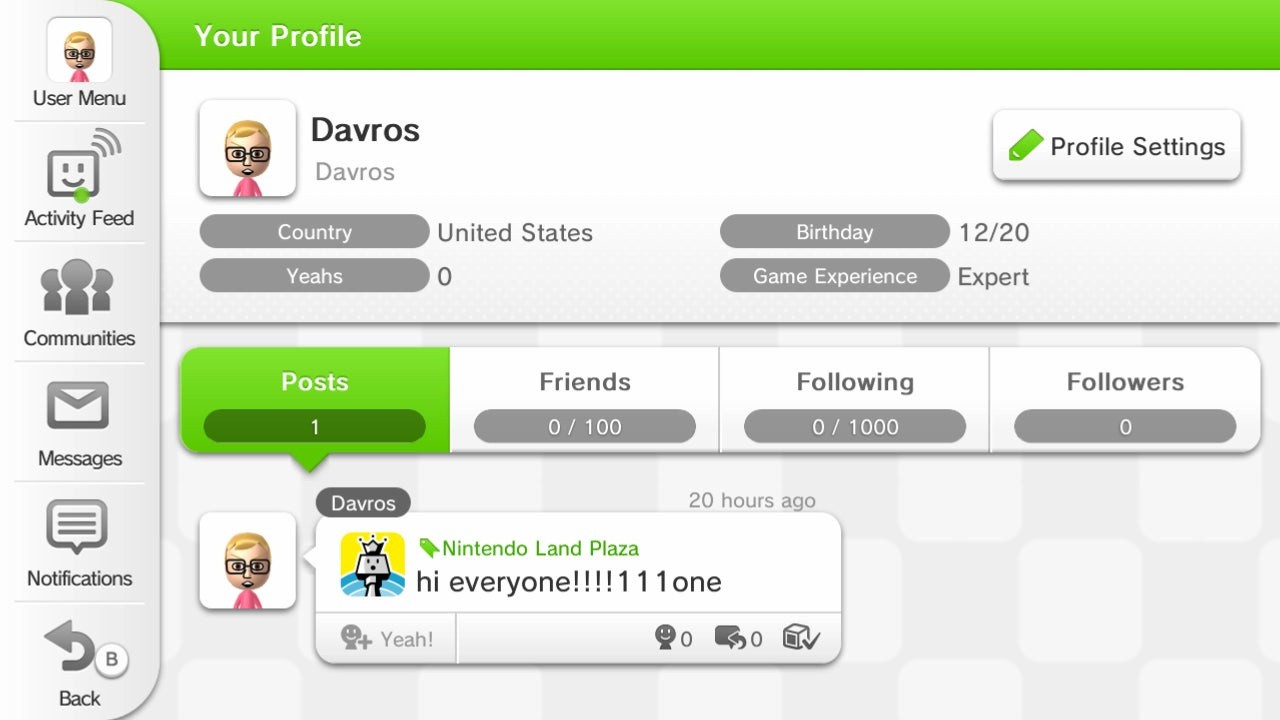Switch to the Friends tab
Viewport: 1280px width, 720px height.
[585, 400]
